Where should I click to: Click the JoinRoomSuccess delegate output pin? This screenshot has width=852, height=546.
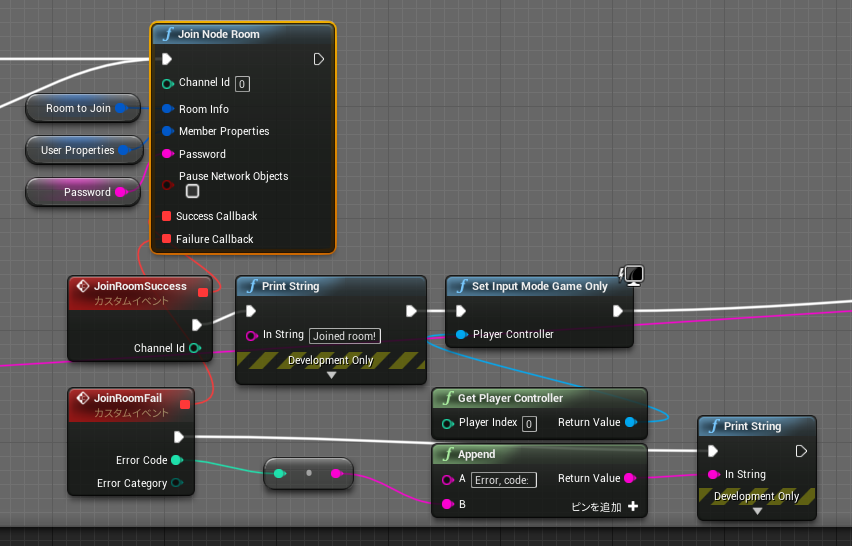click(x=203, y=292)
